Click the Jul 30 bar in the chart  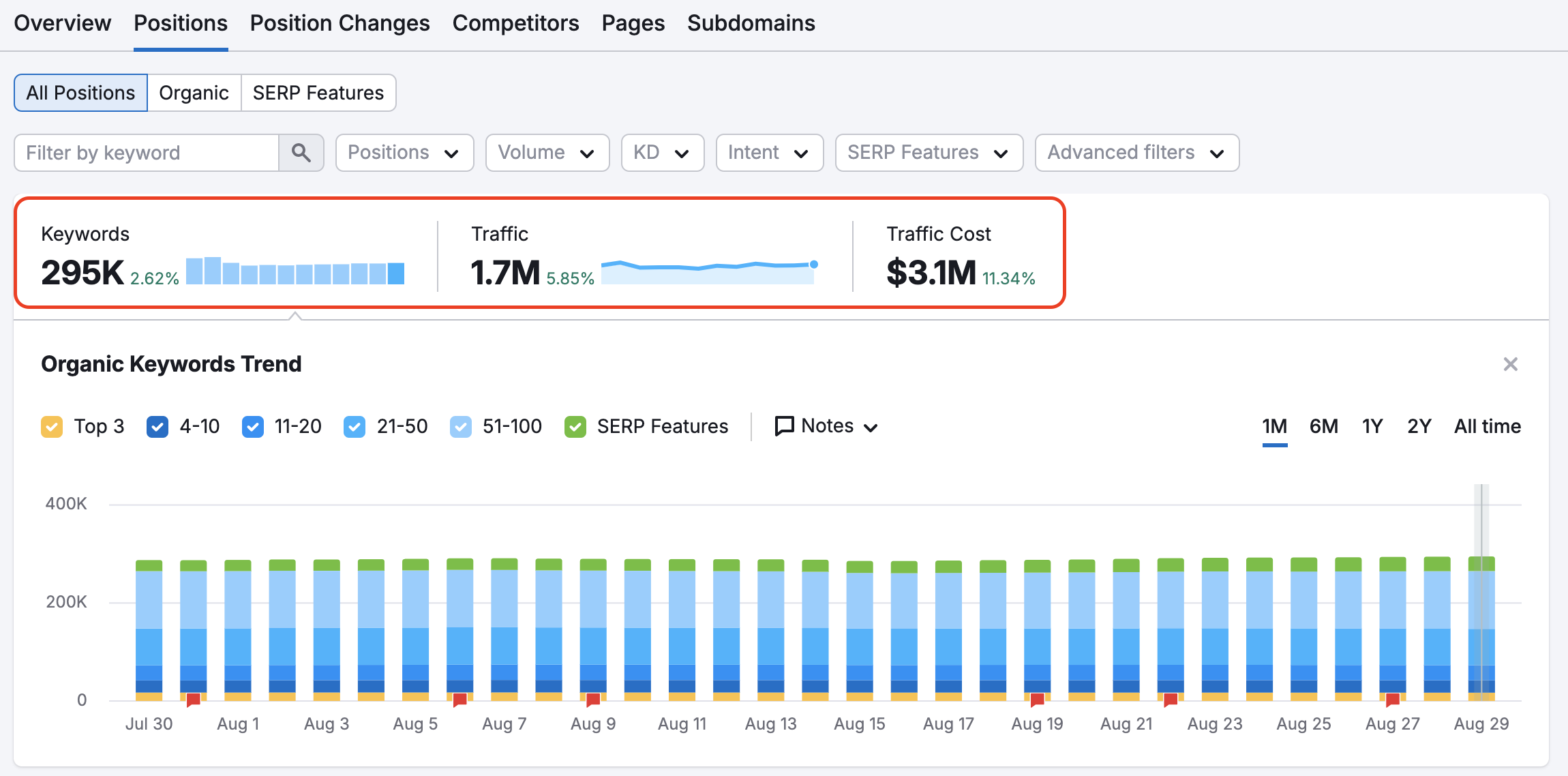coord(149,630)
